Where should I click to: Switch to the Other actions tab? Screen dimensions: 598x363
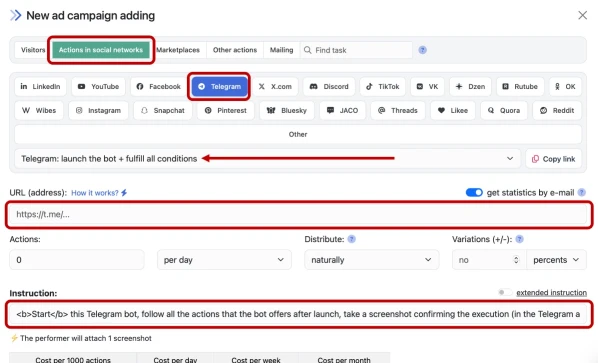[235, 50]
